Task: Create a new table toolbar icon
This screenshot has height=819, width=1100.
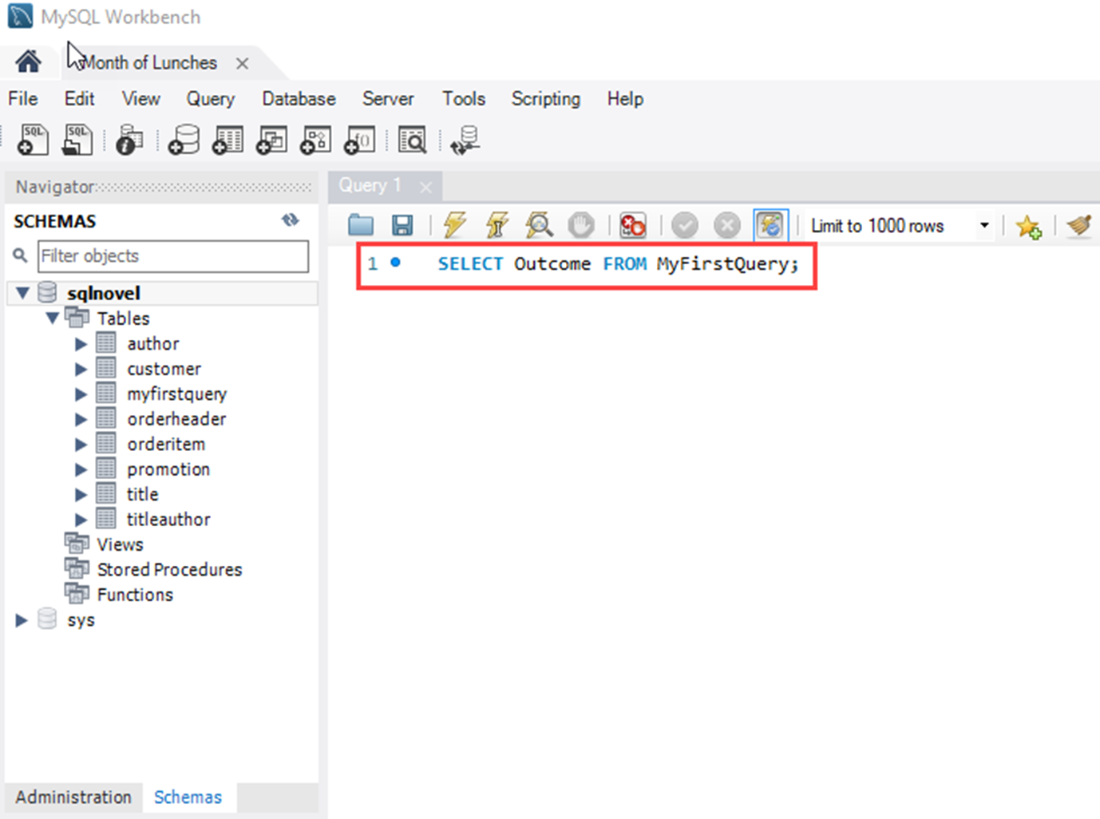Action: [x=228, y=139]
